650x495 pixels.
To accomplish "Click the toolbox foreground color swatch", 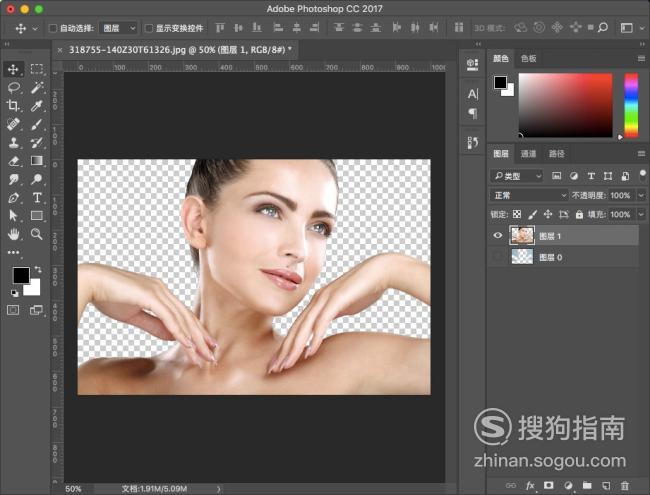I will click(20, 275).
